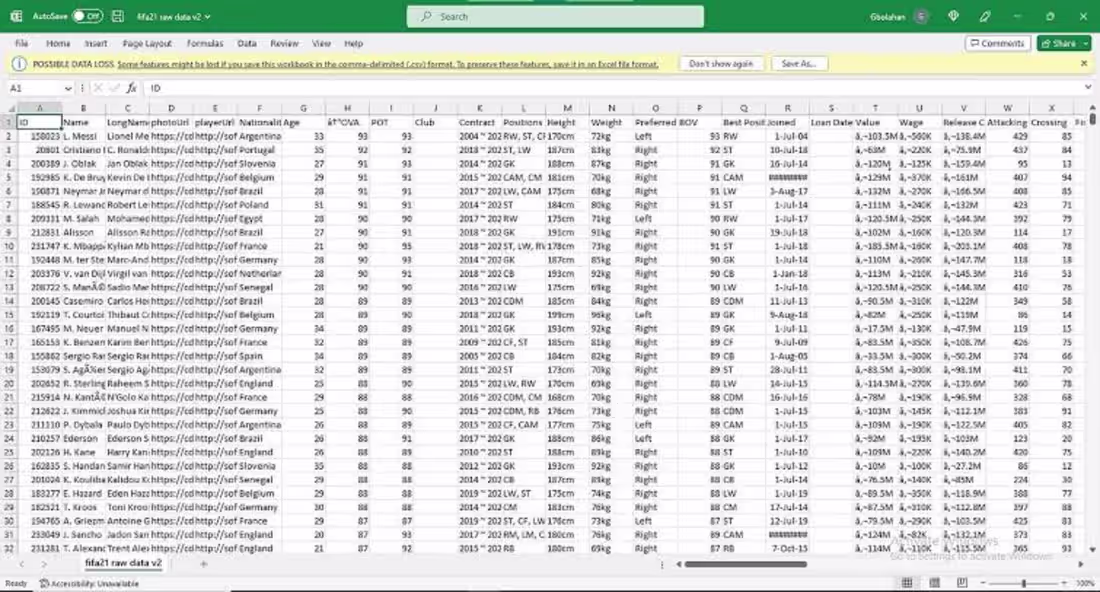Viewport: 1100px width, 592px height.
Task: Open Comments pane from top right
Action: [x=997, y=42]
